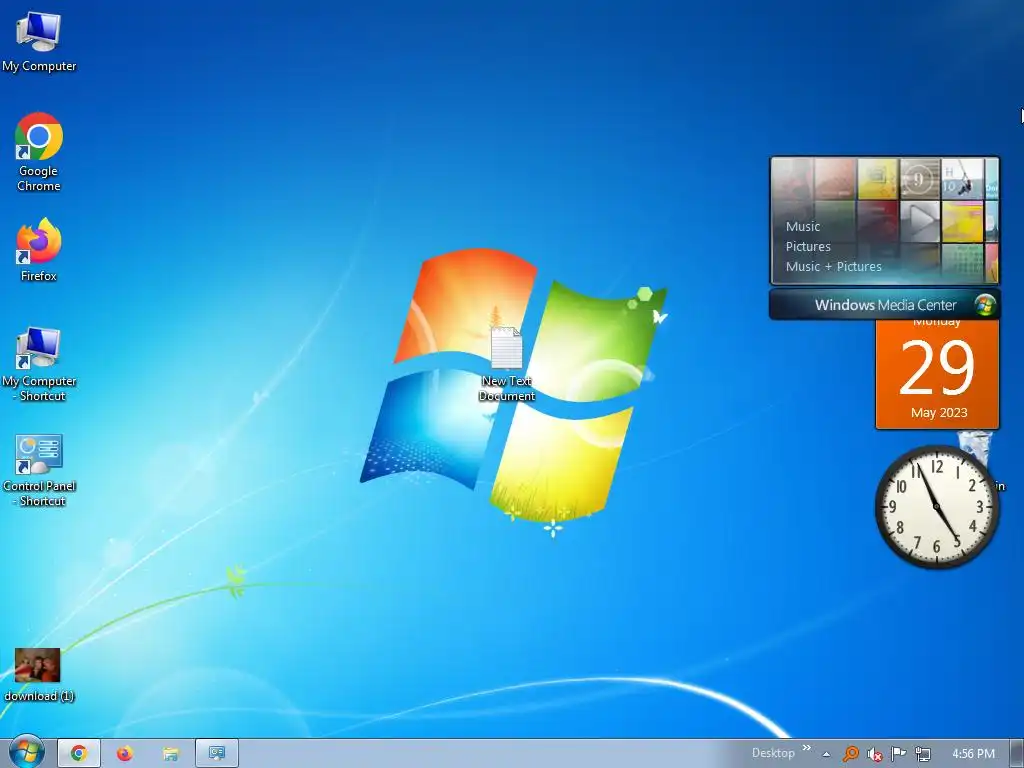This screenshot has height=768, width=1024.
Task: Click the Windows Media Center title bar
Action: pos(884,305)
